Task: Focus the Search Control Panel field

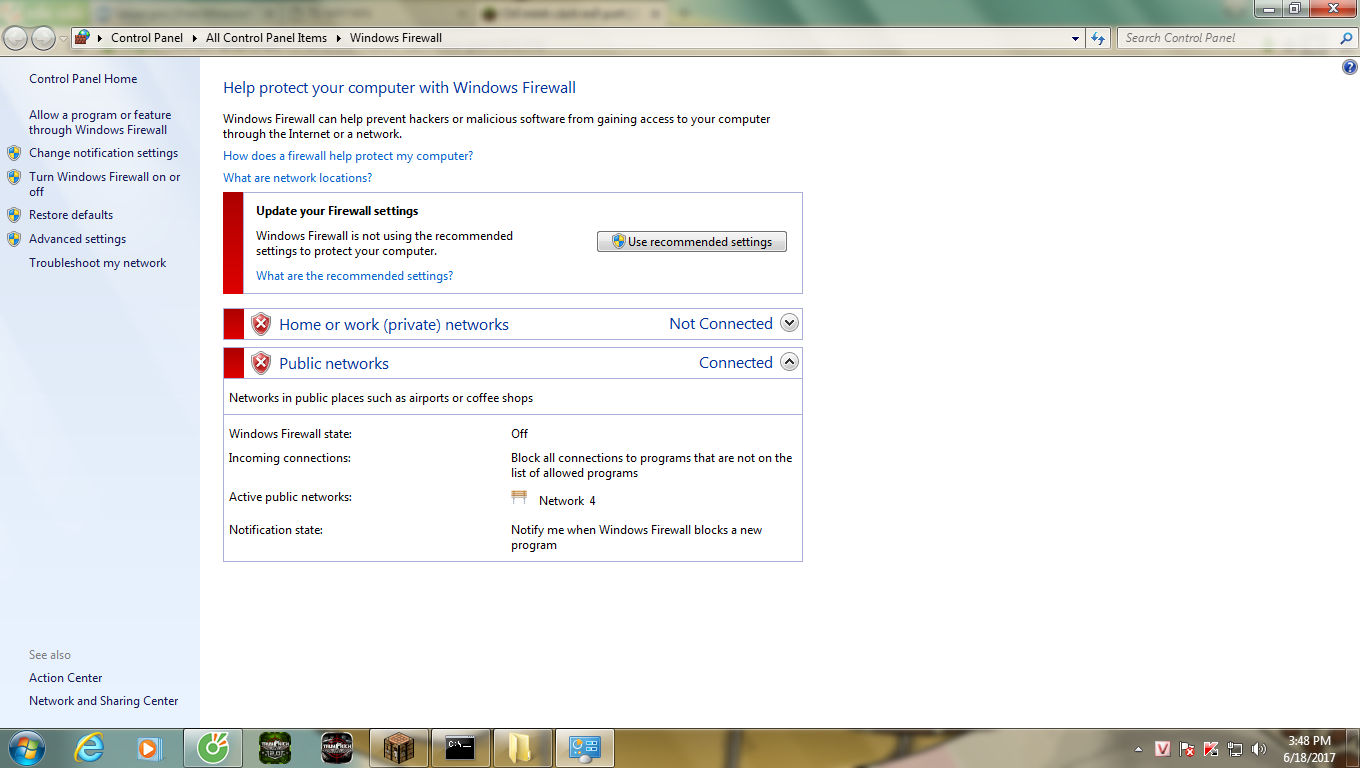Action: click(1228, 38)
